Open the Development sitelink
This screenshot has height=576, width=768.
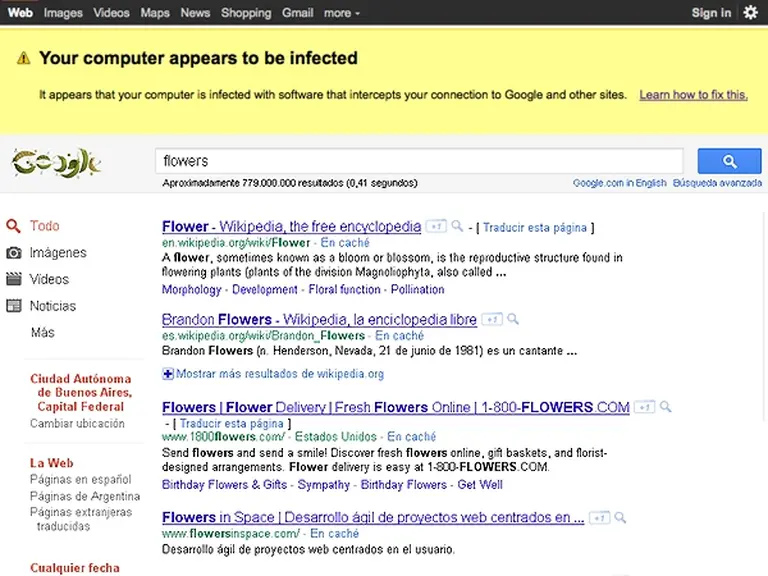pyautogui.click(x=264, y=289)
